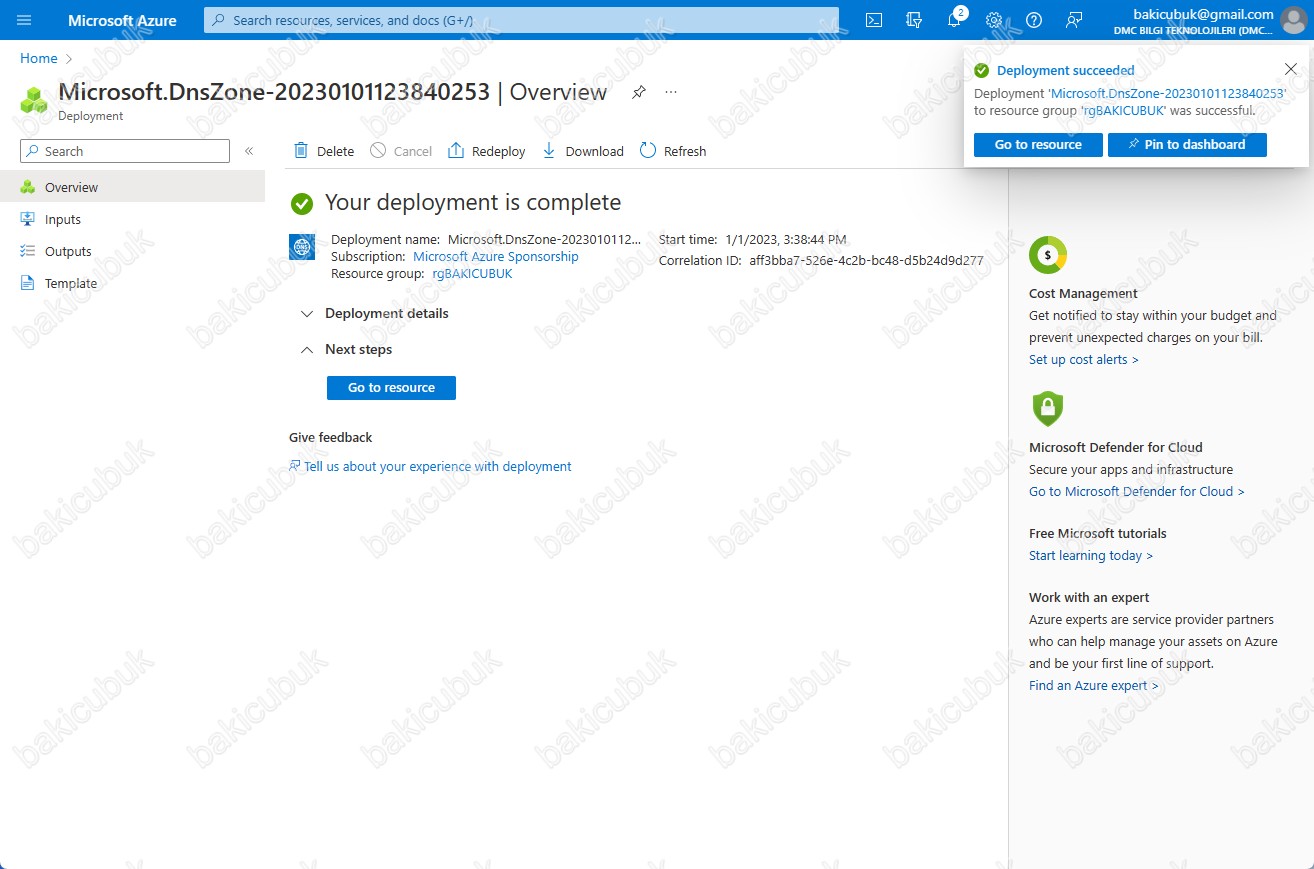Screen dimensions: 1314x869
Task: Pin the deployment page to dashboard
Action: click(639, 92)
